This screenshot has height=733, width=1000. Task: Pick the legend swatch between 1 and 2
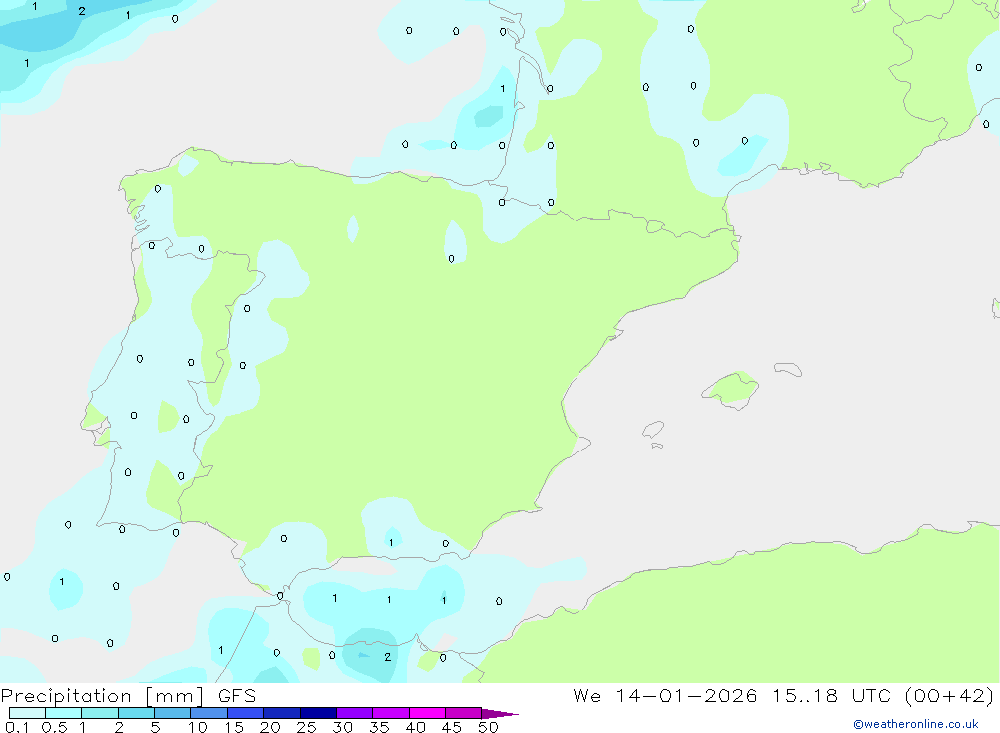click(x=100, y=713)
